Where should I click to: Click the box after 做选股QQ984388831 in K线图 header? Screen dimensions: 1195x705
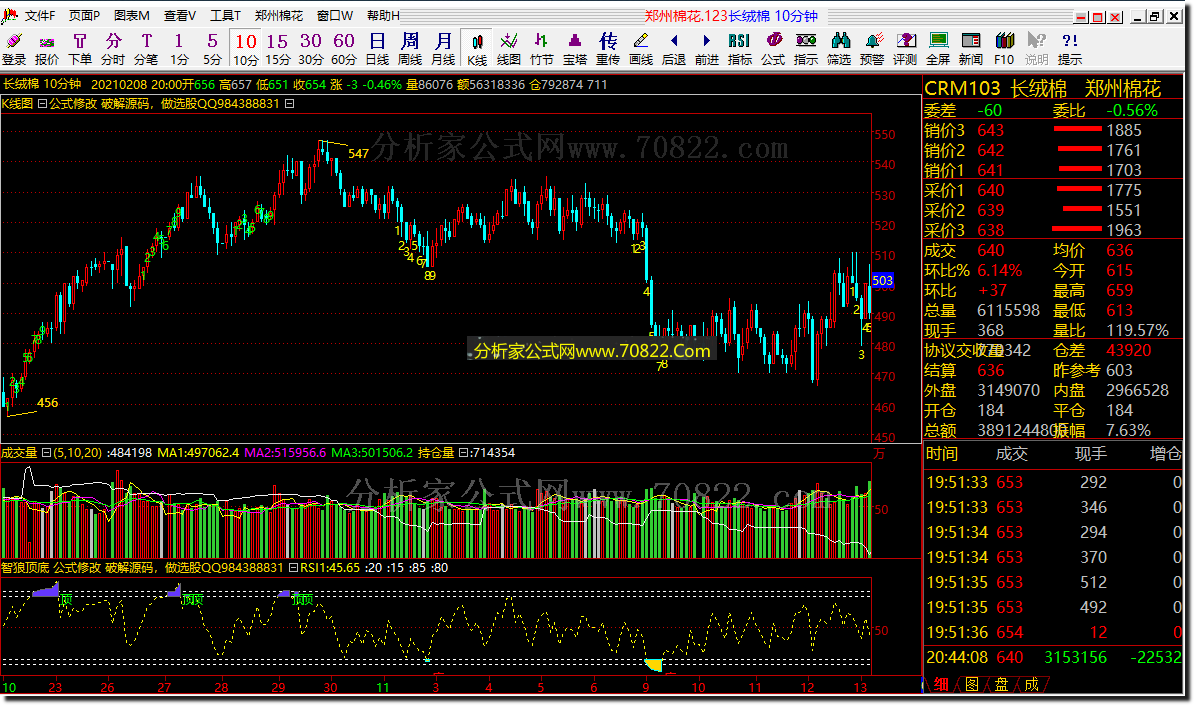(290, 104)
